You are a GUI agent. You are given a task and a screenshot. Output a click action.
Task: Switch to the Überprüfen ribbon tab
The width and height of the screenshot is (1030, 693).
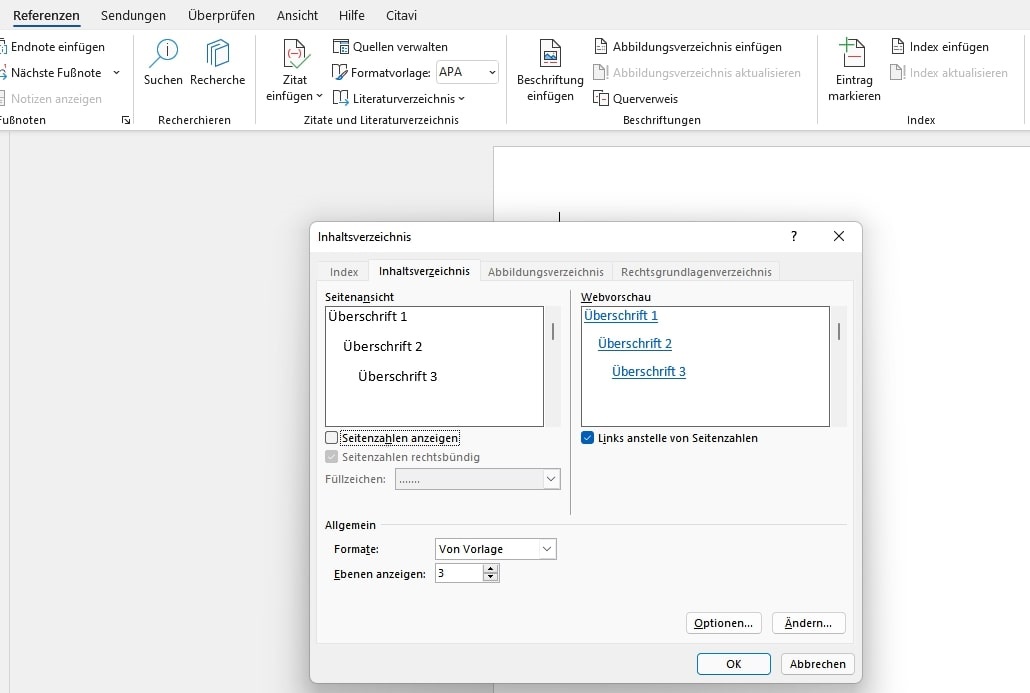221,15
